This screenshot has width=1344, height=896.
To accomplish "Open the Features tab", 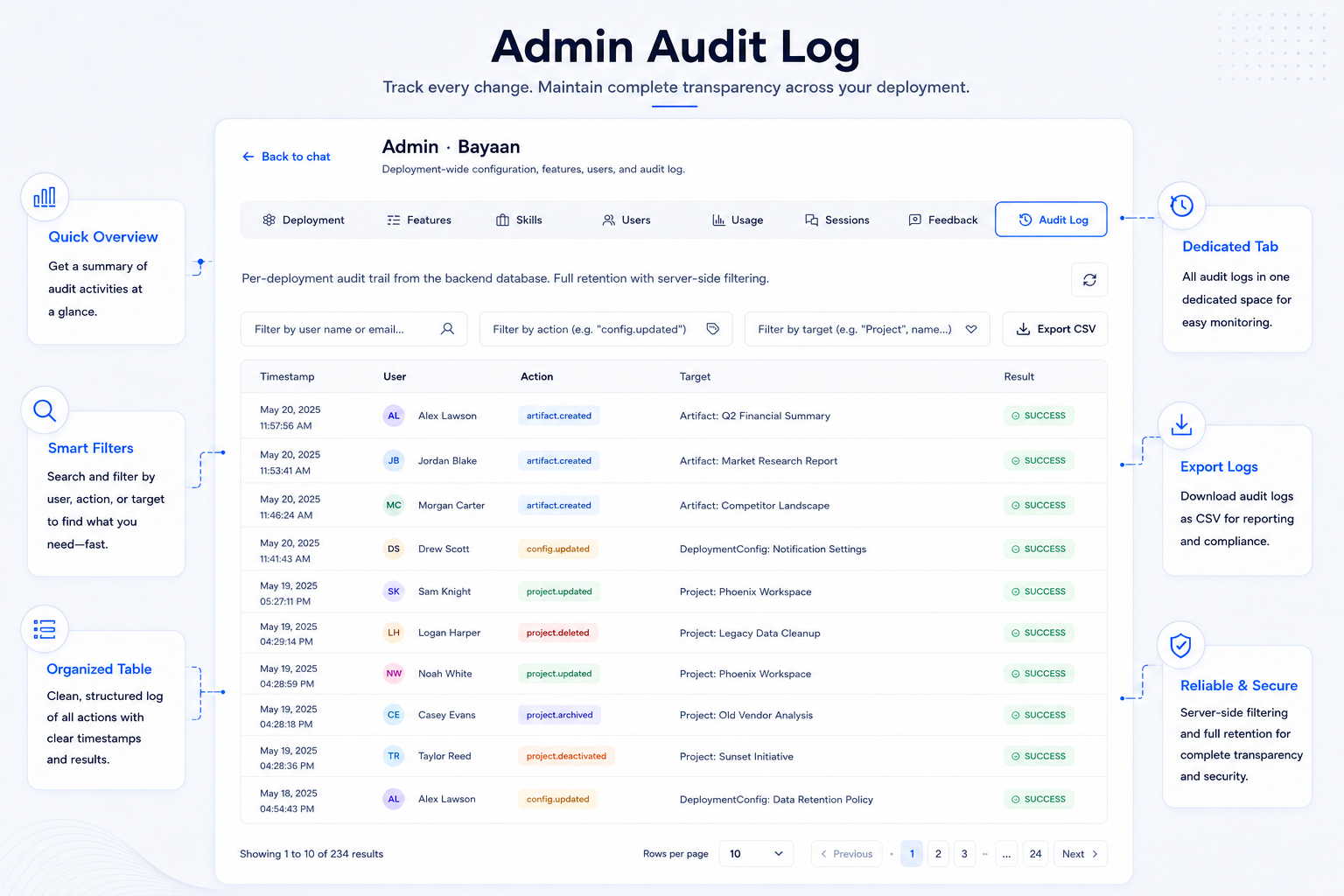I will click(419, 220).
